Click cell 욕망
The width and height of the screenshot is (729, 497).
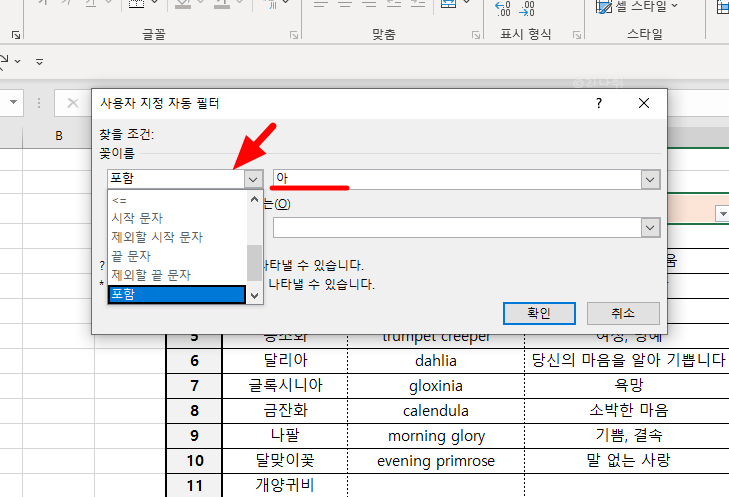coord(629,386)
